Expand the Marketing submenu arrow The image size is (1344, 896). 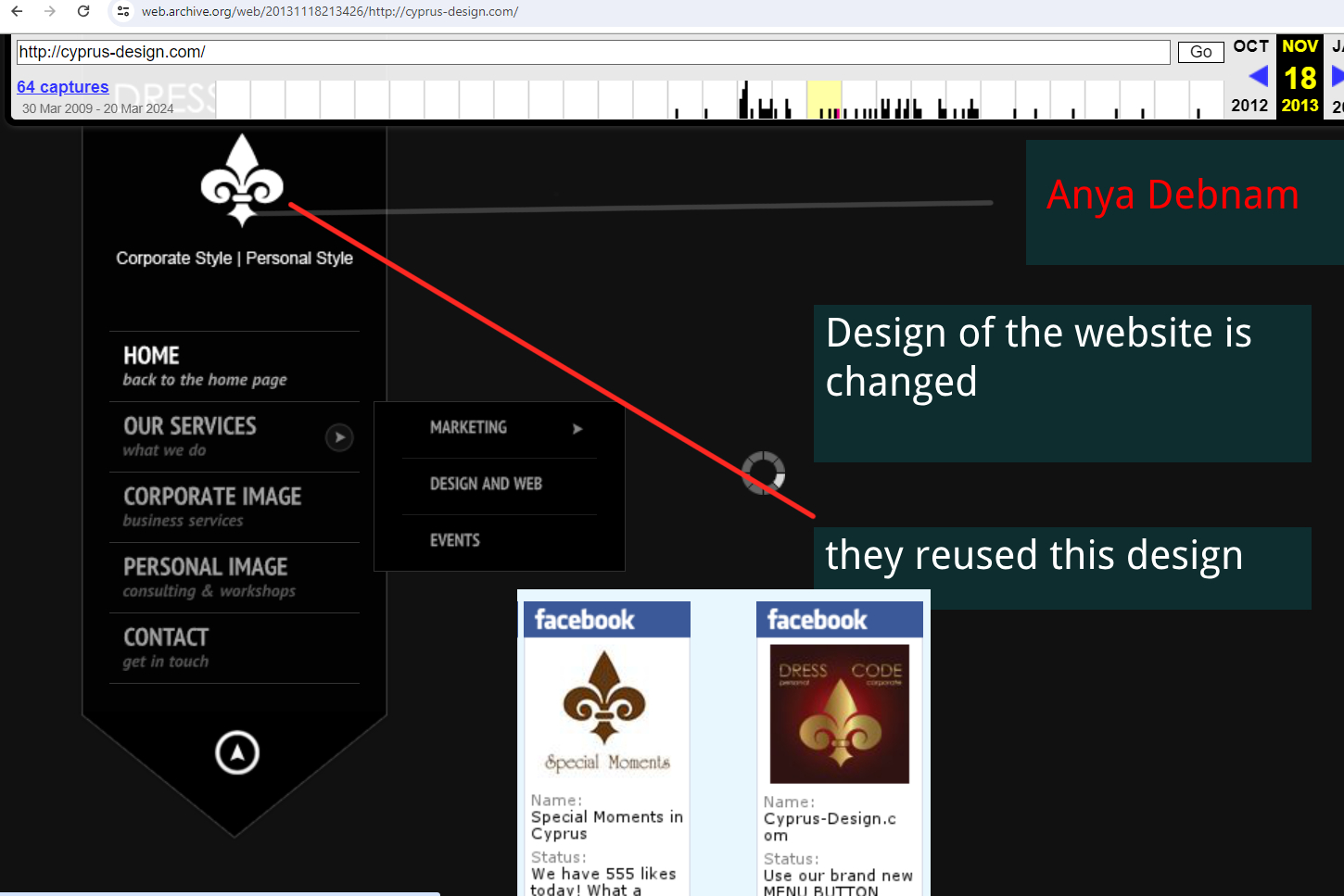tap(577, 429)
